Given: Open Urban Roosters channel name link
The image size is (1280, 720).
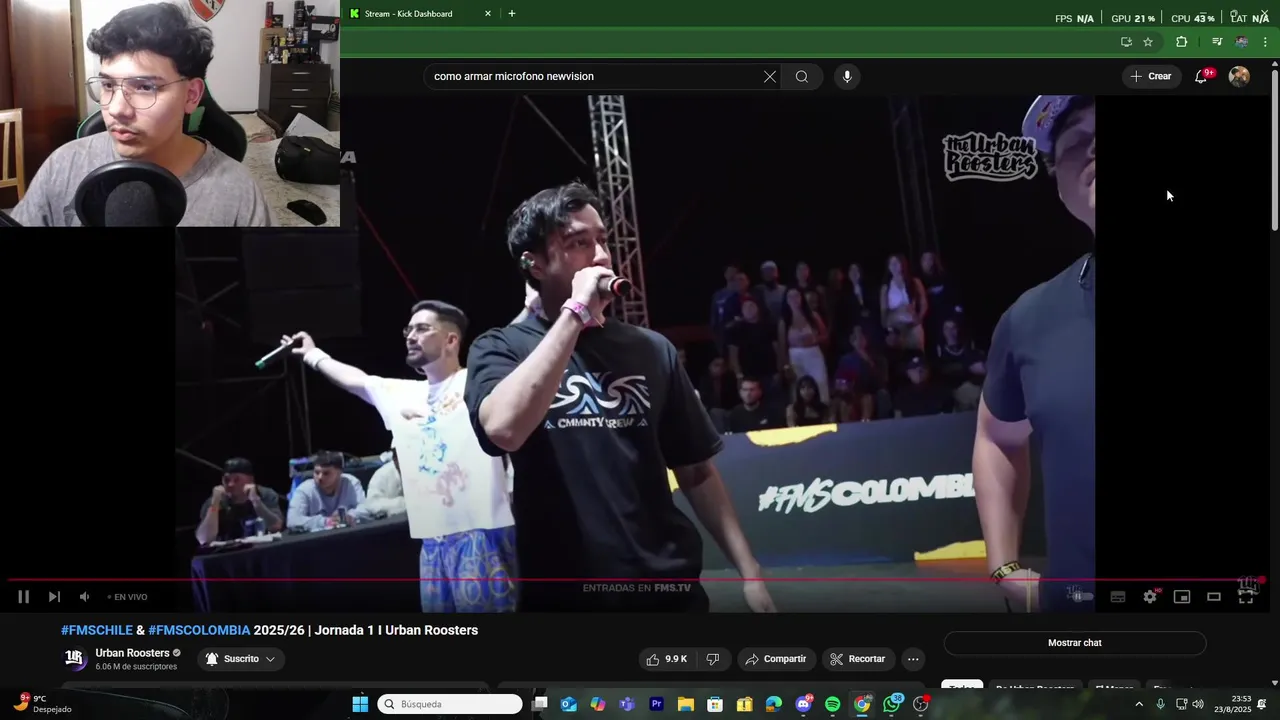Looking at the screenshot, I should coord(132,653).
